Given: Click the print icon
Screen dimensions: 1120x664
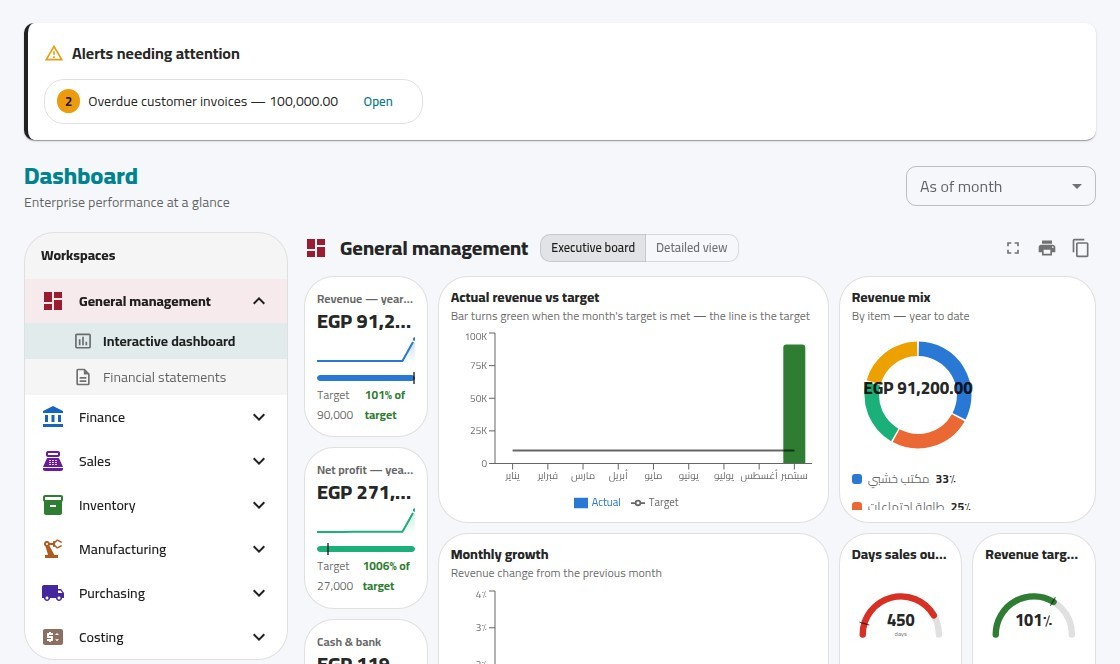Looking at the screenshot, I should point(1047,248).
